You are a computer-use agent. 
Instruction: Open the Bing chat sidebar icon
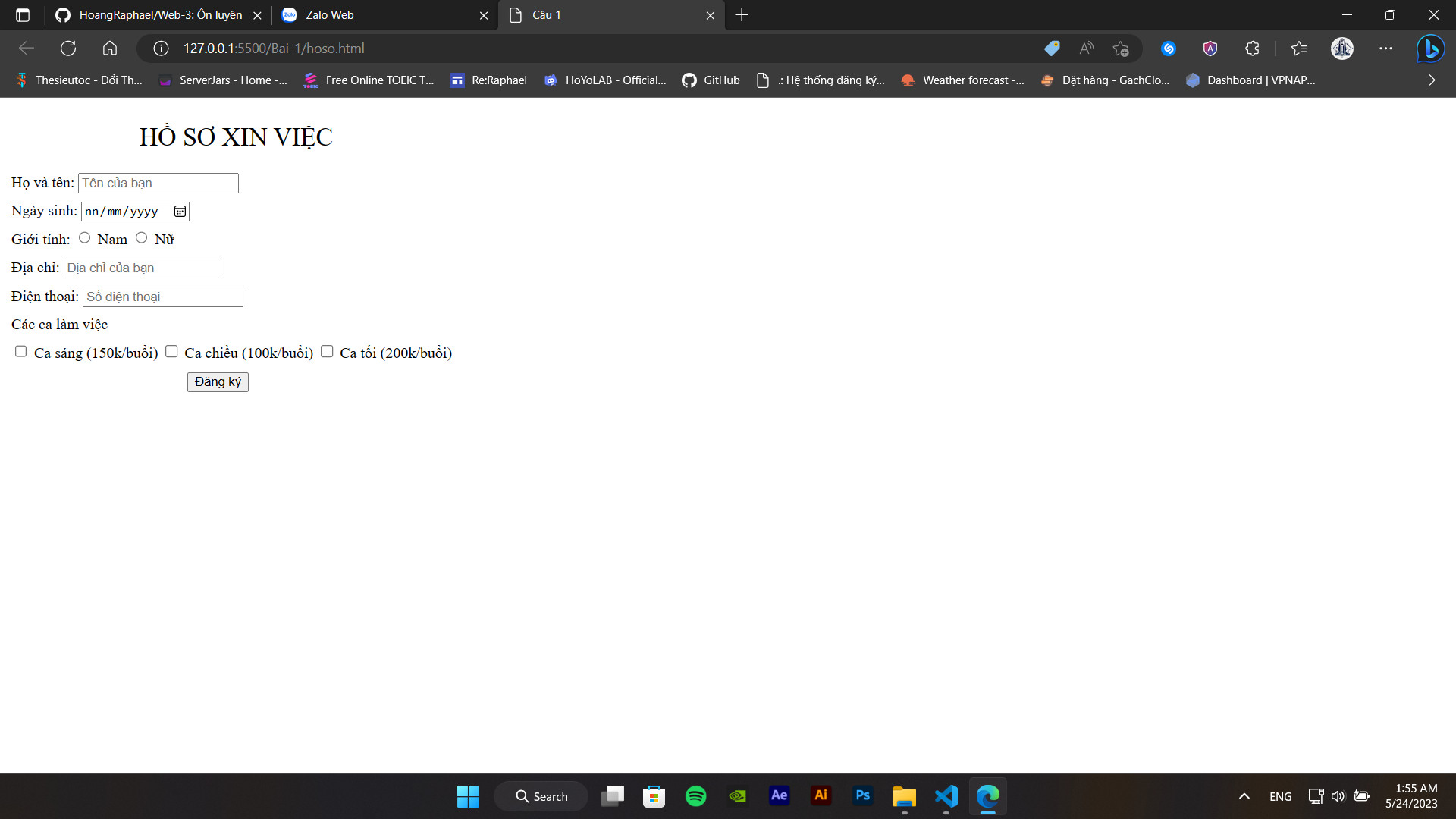1430,49
